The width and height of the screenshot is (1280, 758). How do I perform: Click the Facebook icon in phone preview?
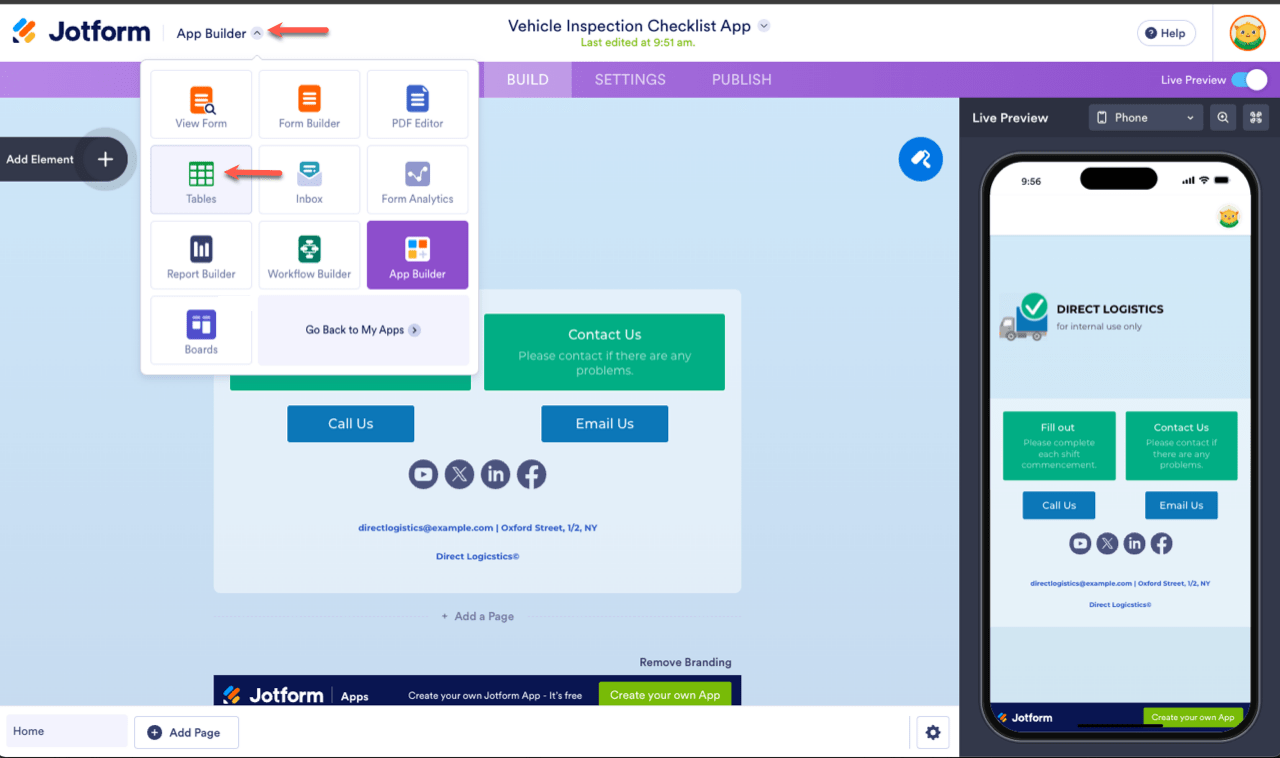click(x=1161, y=543)
